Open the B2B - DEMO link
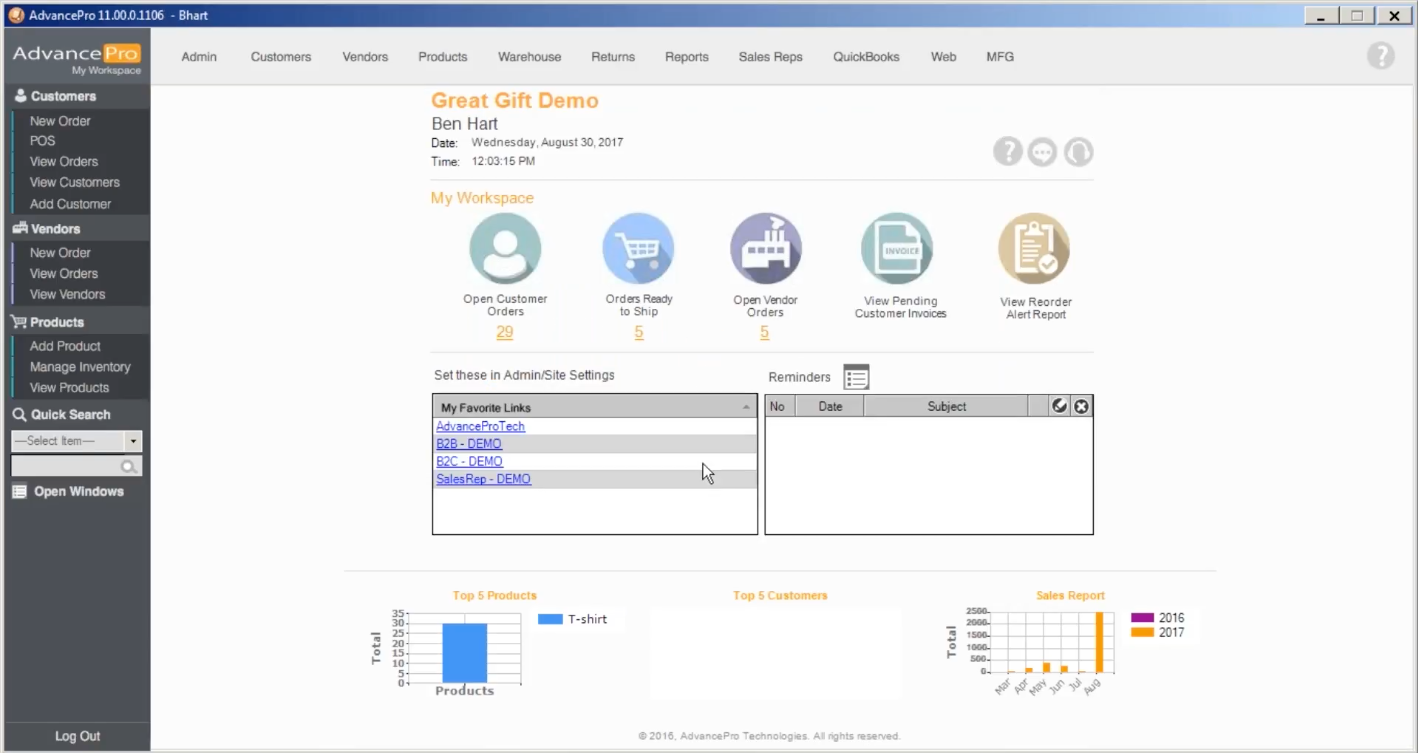 [469, 444]
